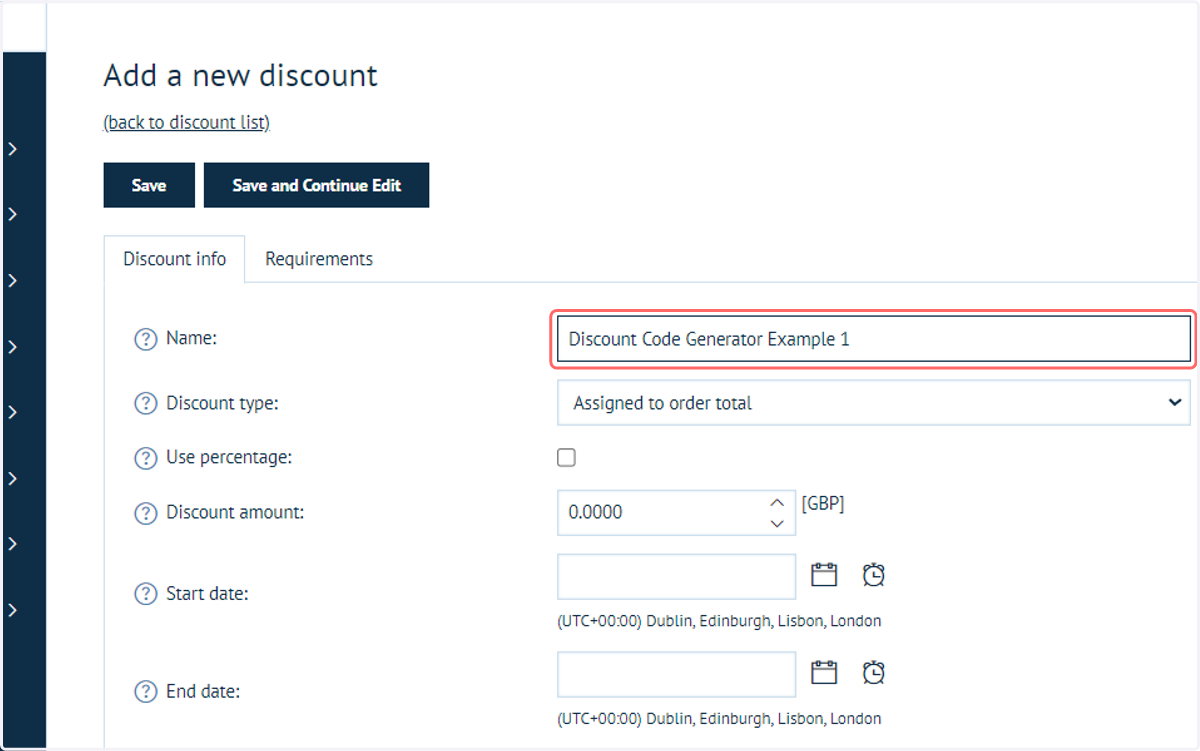Click into the Name input field
This screenshot has height=751, width=1200.
(x=874, y=339)
